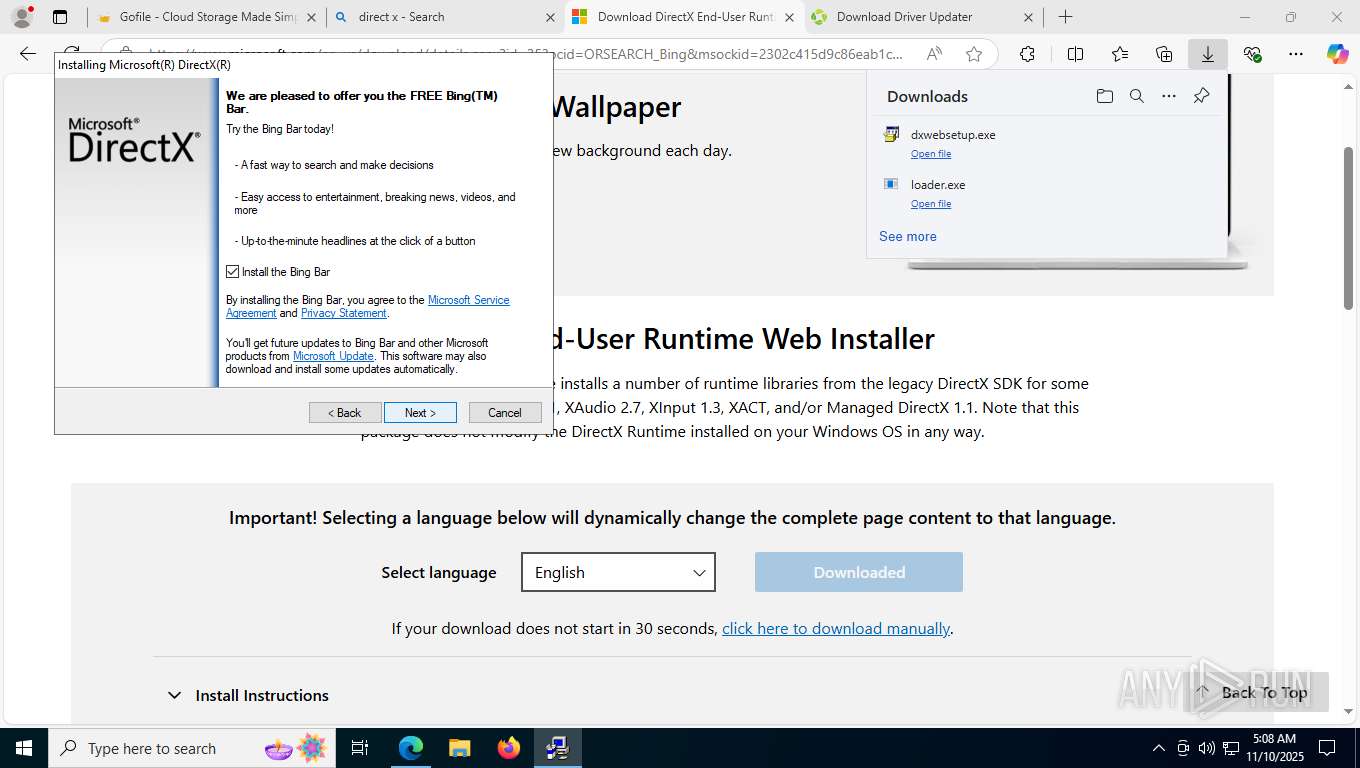Uncheck Install the Bing Bar checkbox
Screen dimensions: 1360x768
coord(232,272)
